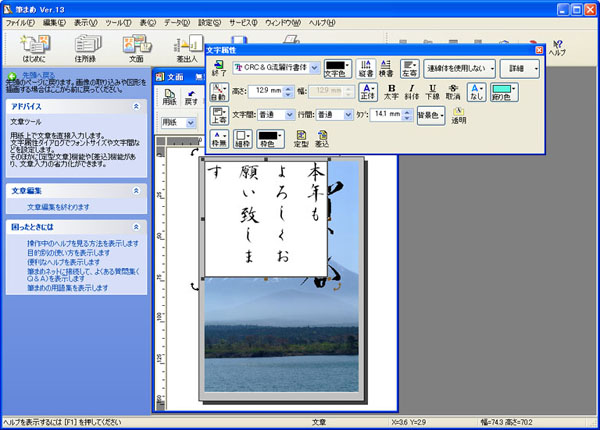Click the 文字色 black color swatch
The width and height of the screenshot is (600, 430).
(338, 66)
